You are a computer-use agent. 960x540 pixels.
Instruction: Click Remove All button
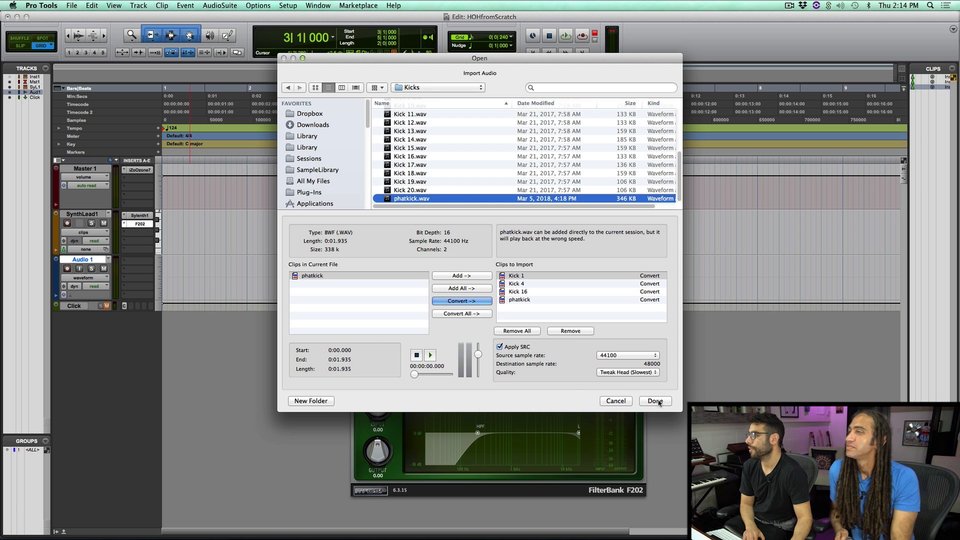tap(517, 331)
